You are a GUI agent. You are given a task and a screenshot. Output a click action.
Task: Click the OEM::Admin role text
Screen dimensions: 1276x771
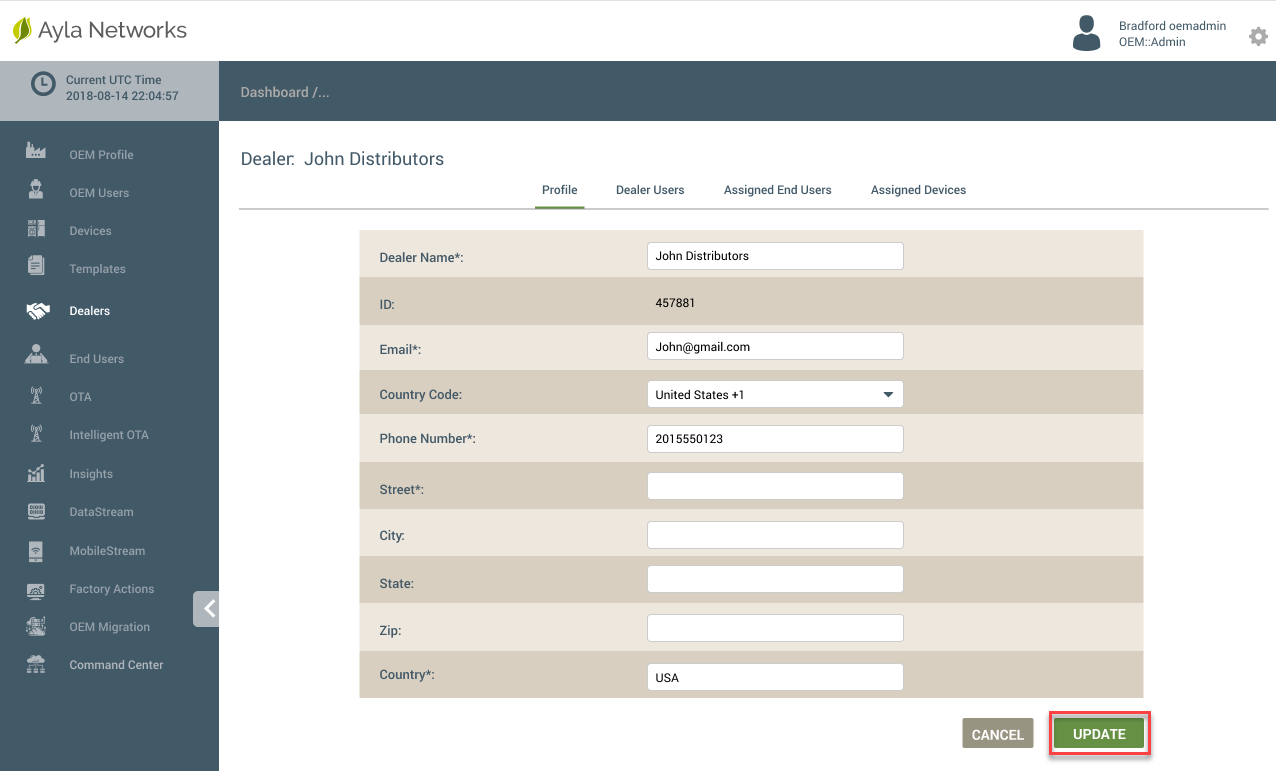(1152, 43)
